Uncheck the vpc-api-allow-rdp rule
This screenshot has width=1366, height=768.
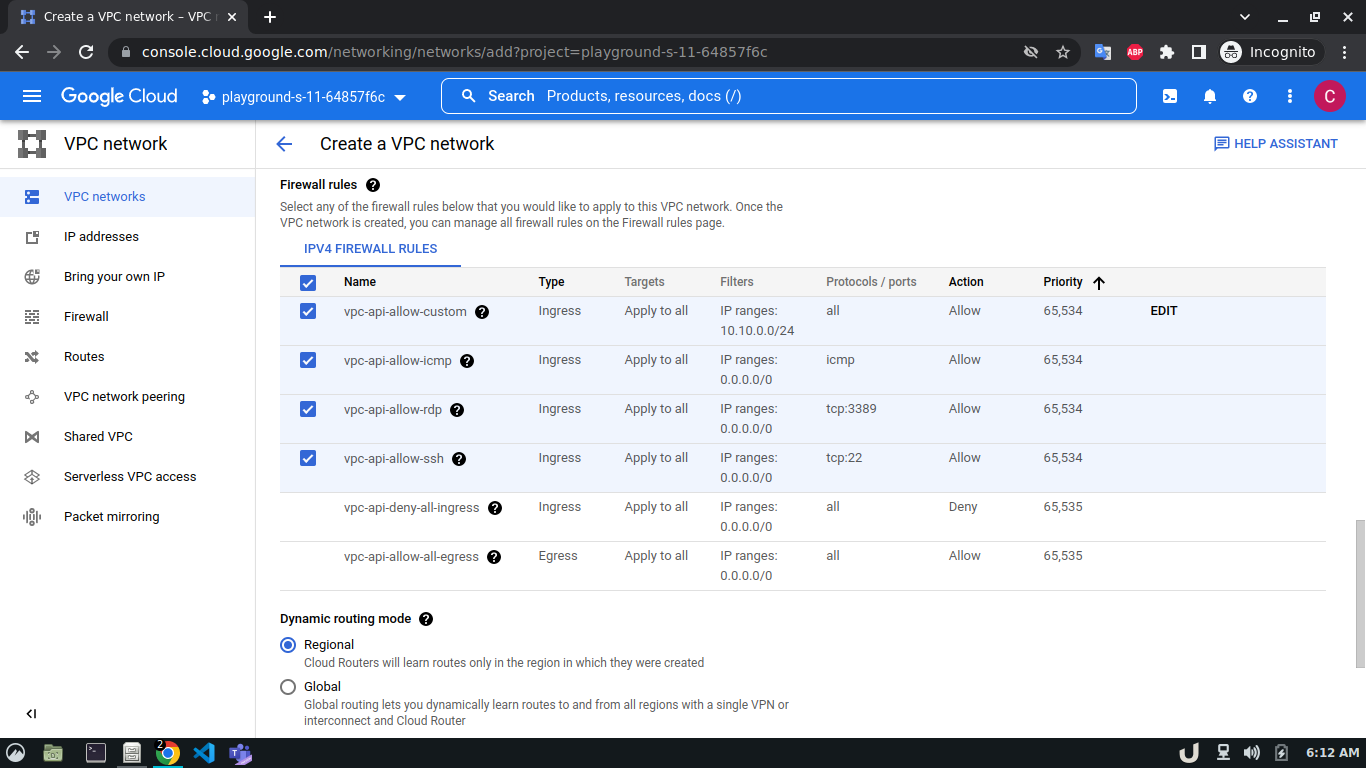coord(308,409)
